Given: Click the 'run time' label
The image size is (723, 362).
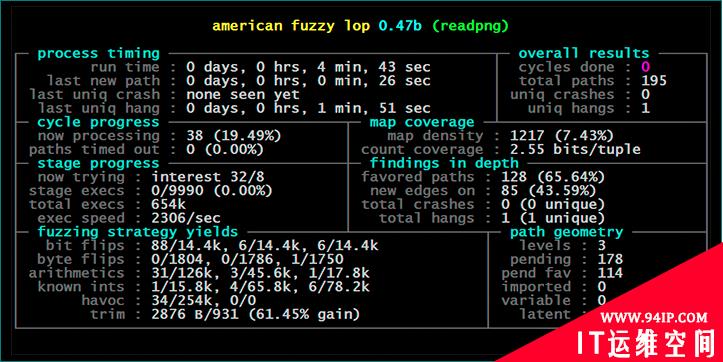Looking at the screenshot, I should coord(124,67).
